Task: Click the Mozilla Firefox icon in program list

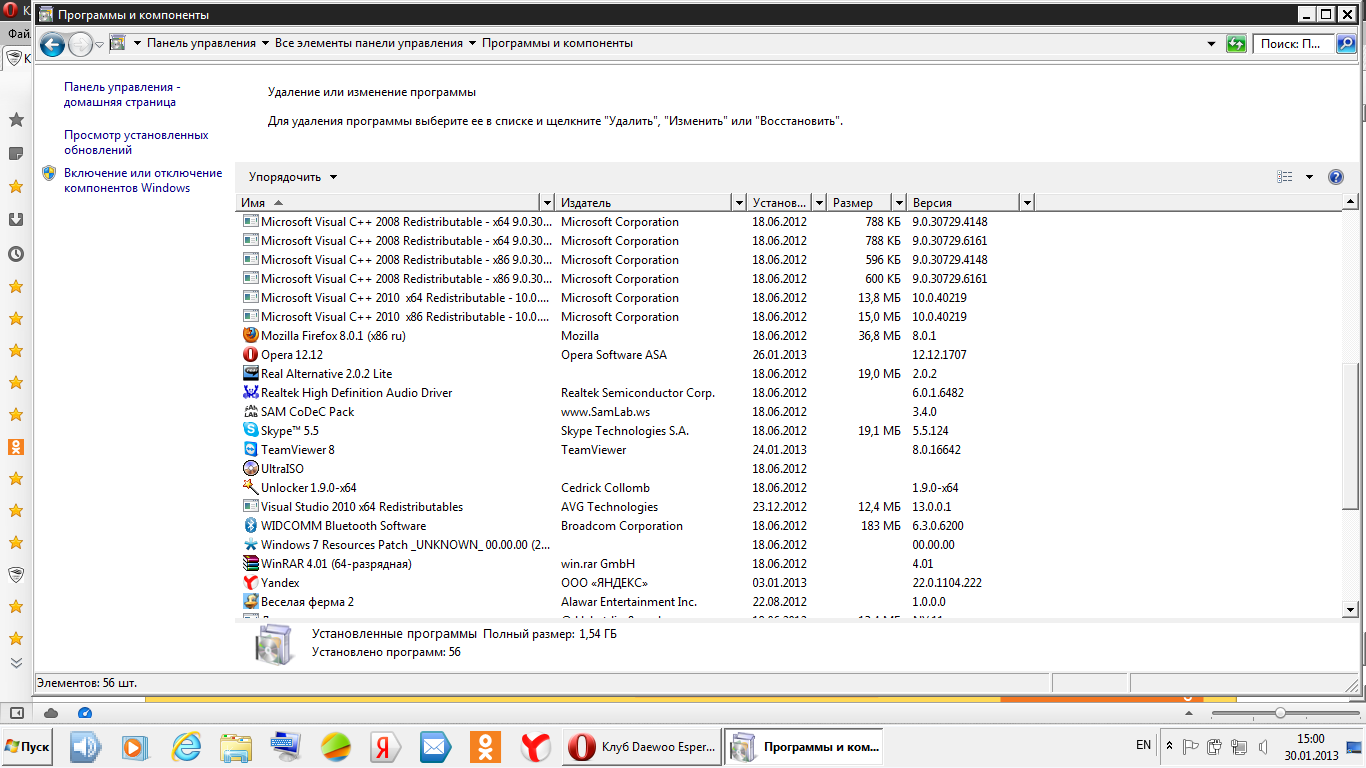Action: (x=251, y=336)
